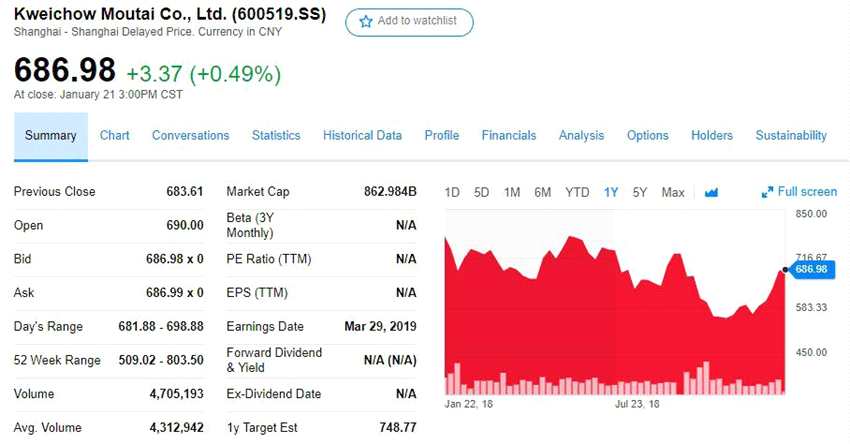Image resolution: width=850 pixels, height=444 pixels.
Task: View the Financials tab
Action: [x=508, y=136]
